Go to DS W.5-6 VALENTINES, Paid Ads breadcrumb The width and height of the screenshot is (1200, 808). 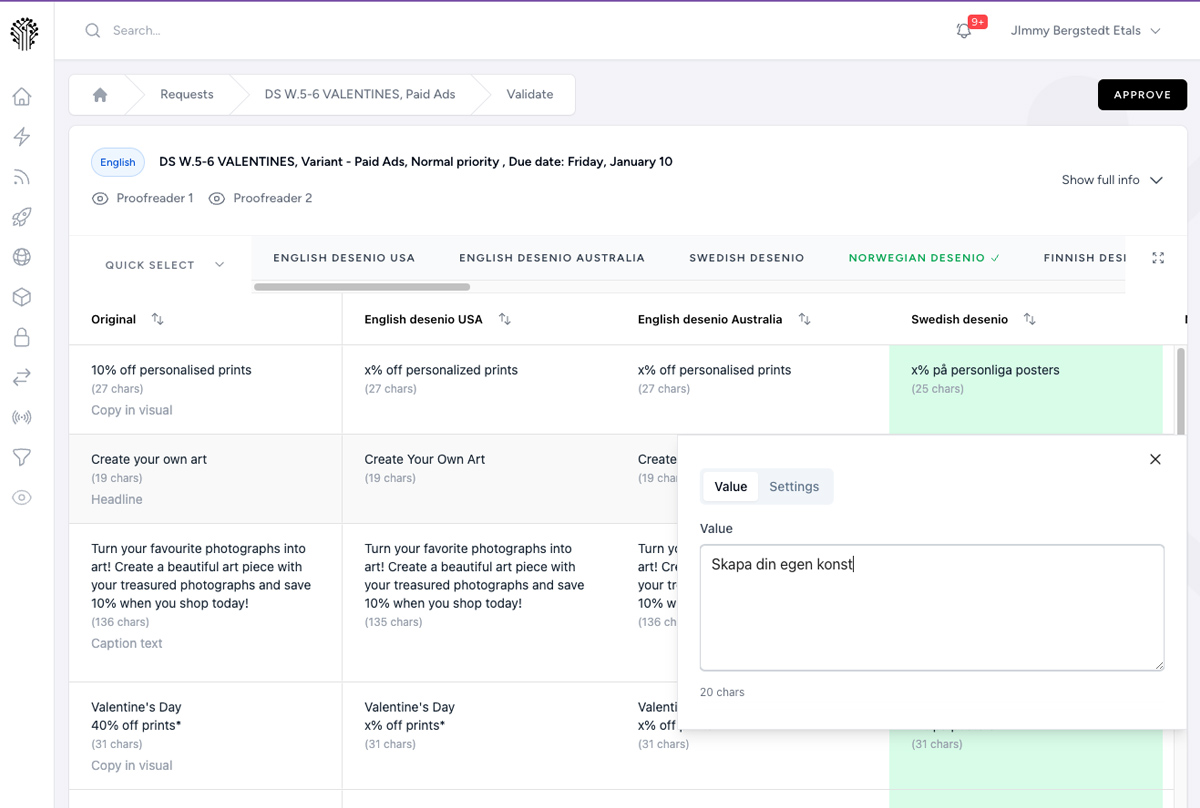tap(360, 94)
